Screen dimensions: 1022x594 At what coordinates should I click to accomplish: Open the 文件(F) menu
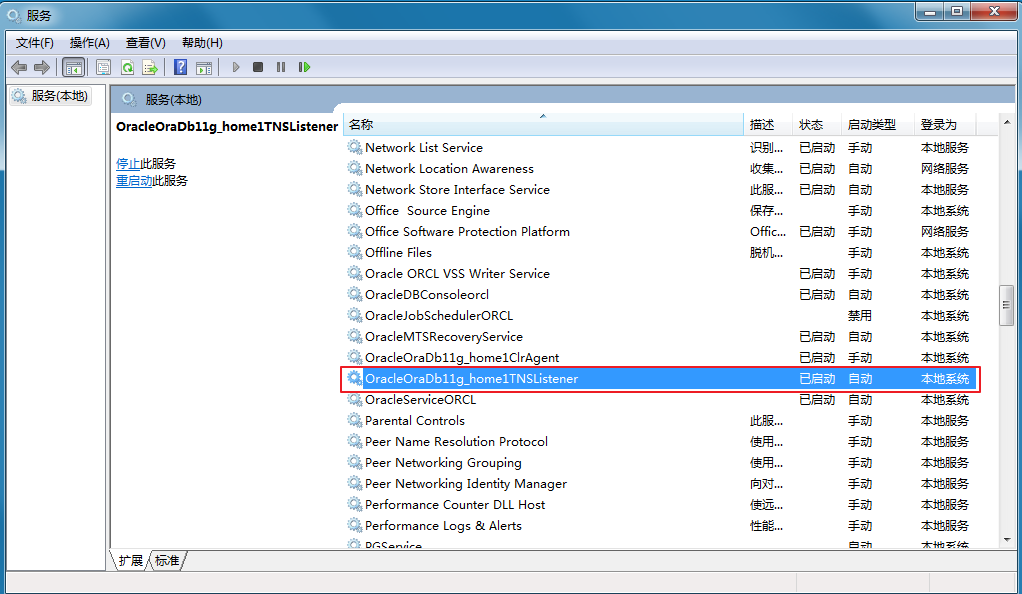pyautogui.click(x=35, y=43)
